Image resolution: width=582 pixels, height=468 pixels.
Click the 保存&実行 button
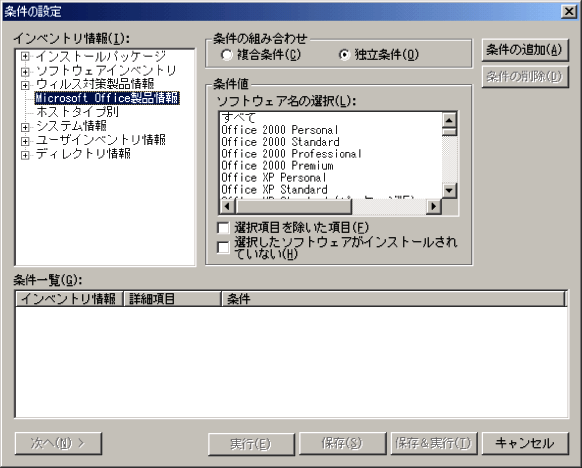(x=434, y=443)
